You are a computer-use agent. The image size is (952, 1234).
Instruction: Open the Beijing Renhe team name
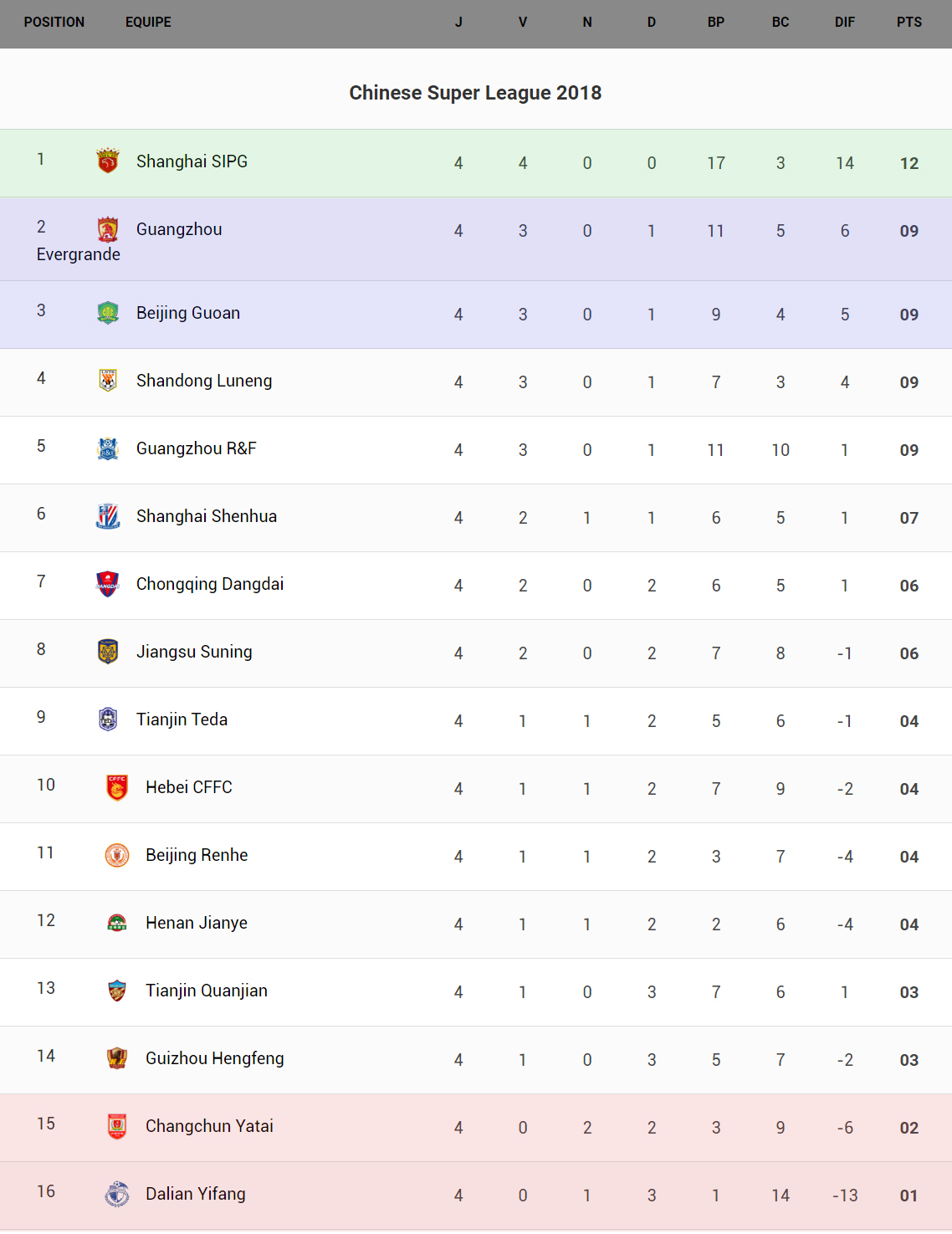[x=197, y=855]
